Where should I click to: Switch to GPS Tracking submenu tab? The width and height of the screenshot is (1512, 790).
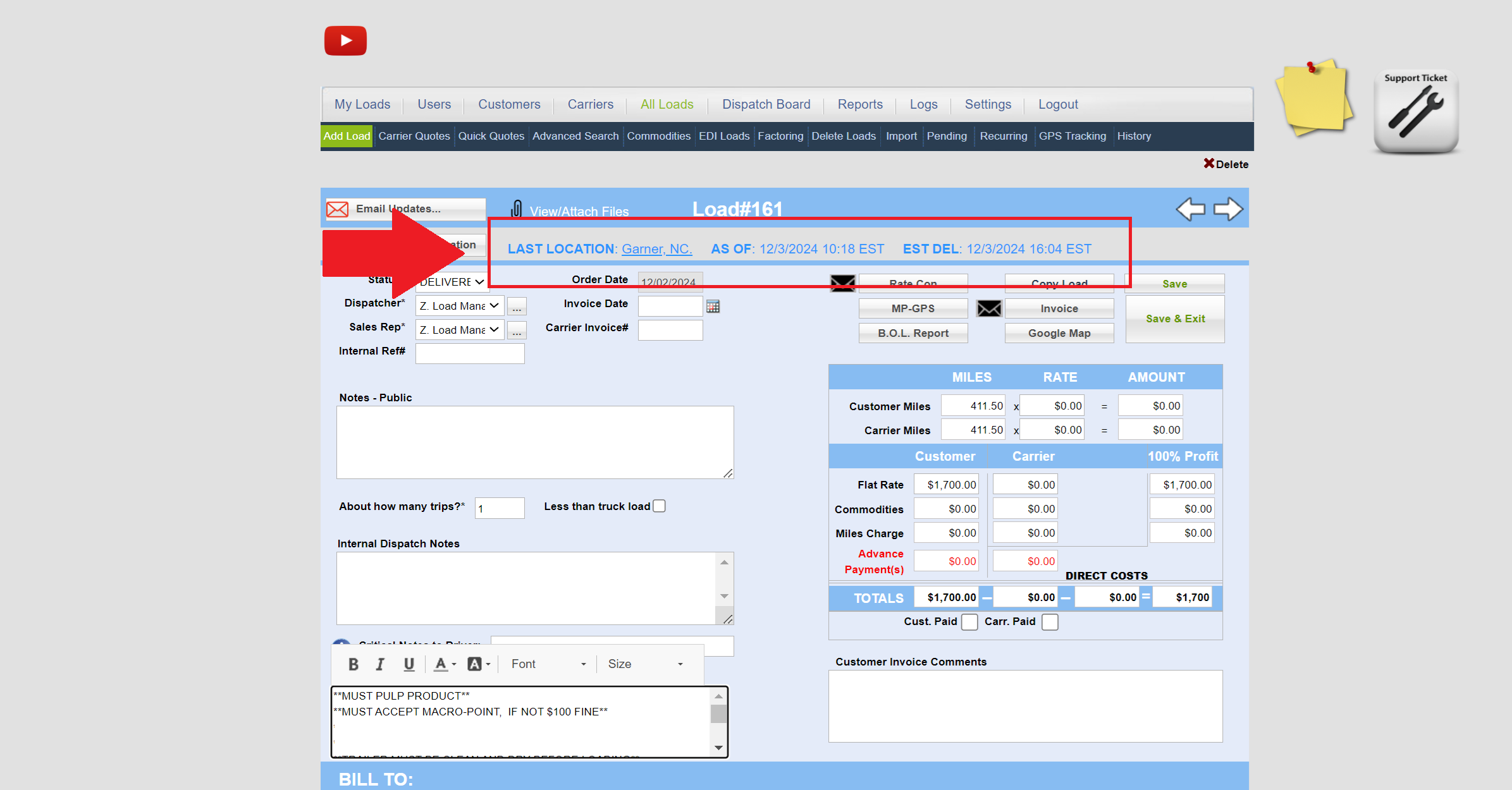[1072, 136]
